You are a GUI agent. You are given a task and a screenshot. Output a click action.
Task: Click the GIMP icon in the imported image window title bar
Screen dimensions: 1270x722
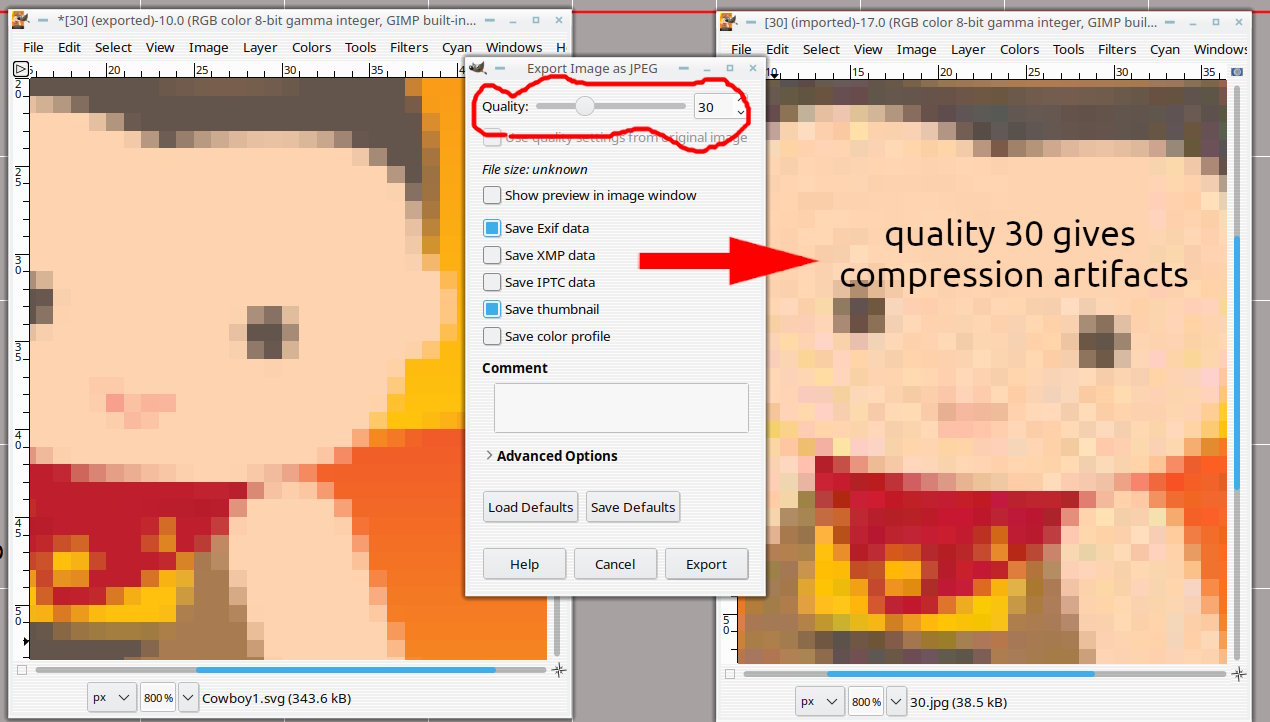(728, 22)
